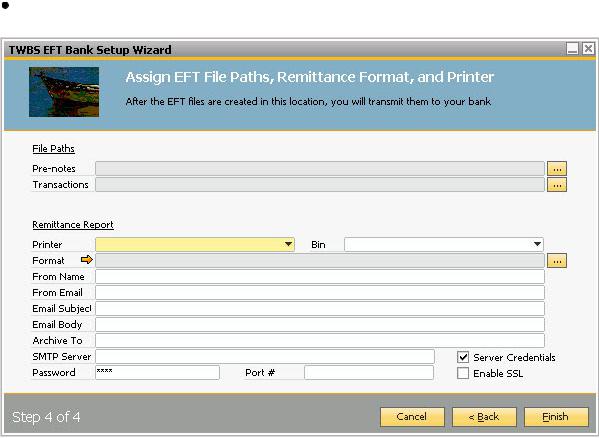
Task: Cancel the setup wizard
Action: [x=412, y=417]
